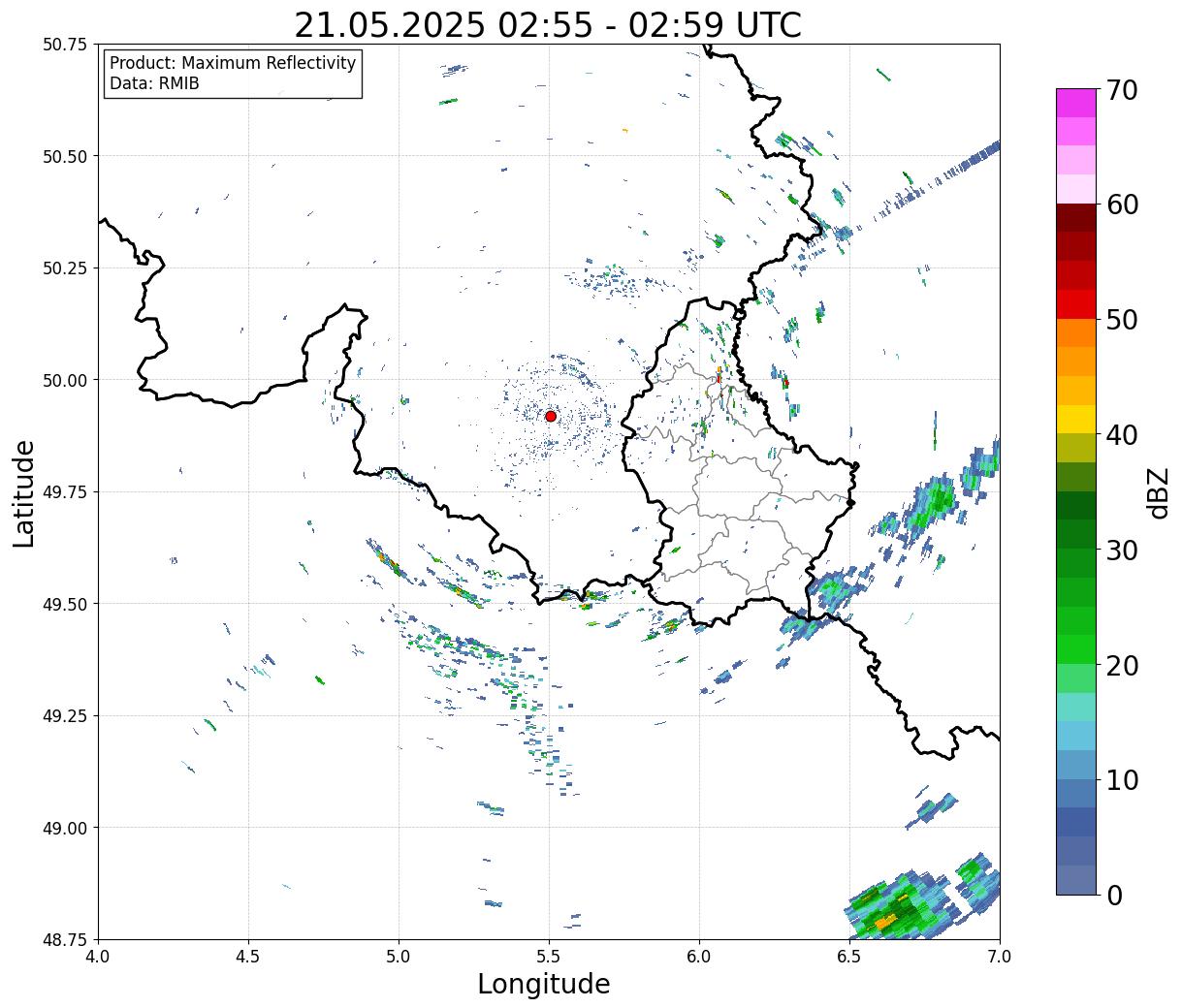Screen dimensions: 1182x1008
Task: Pick the bright green colorbar swatch above 20
Action: tap(1076, 648)
